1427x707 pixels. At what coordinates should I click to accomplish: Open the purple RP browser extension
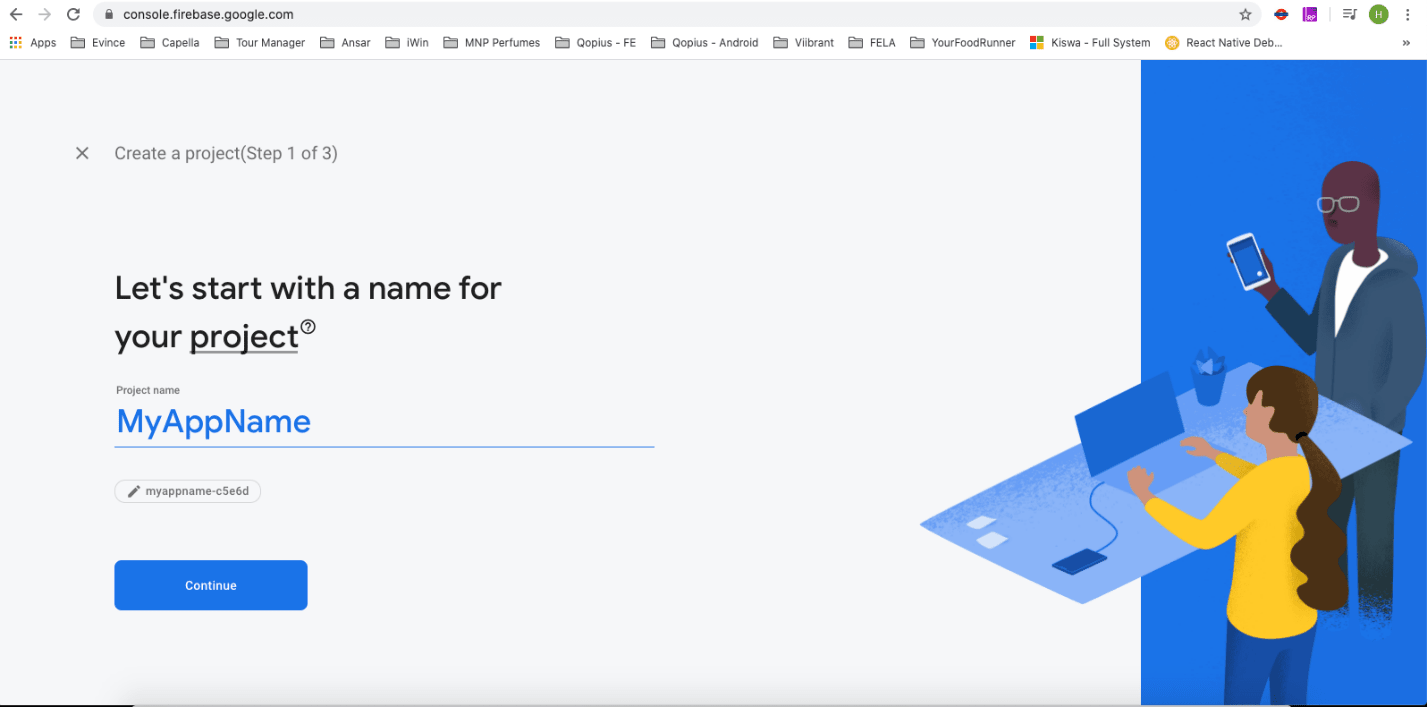pos(1310,14)
